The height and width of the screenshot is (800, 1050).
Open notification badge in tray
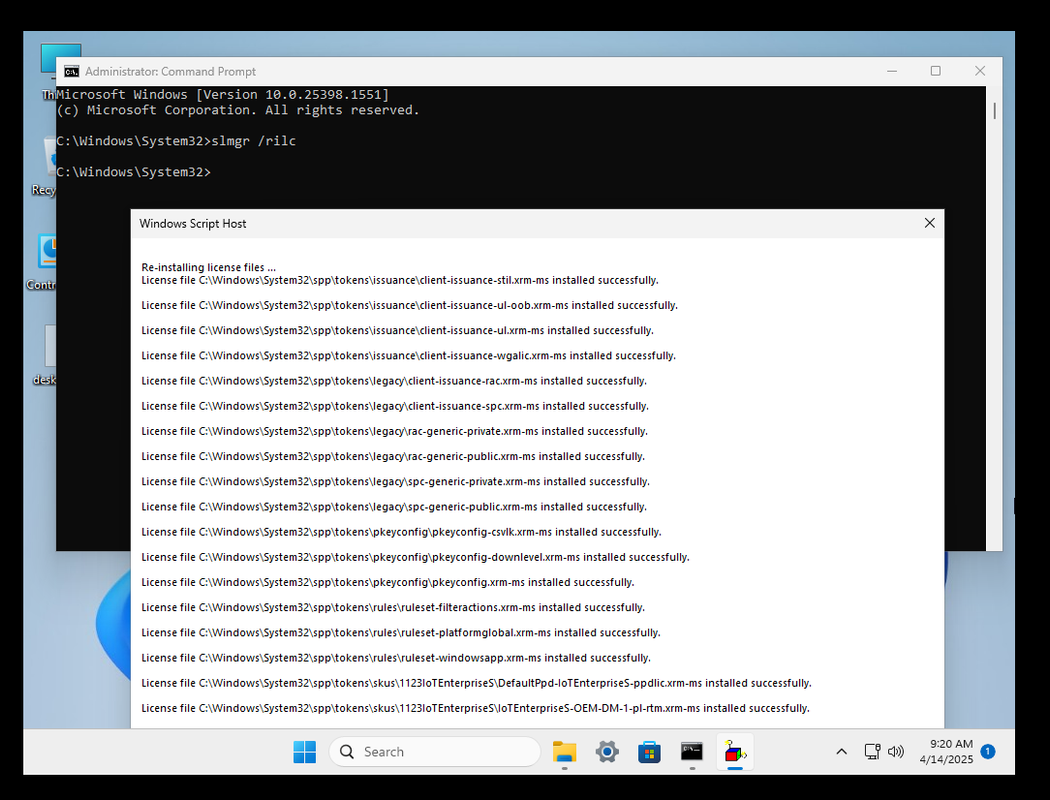(x=988, y=752)
